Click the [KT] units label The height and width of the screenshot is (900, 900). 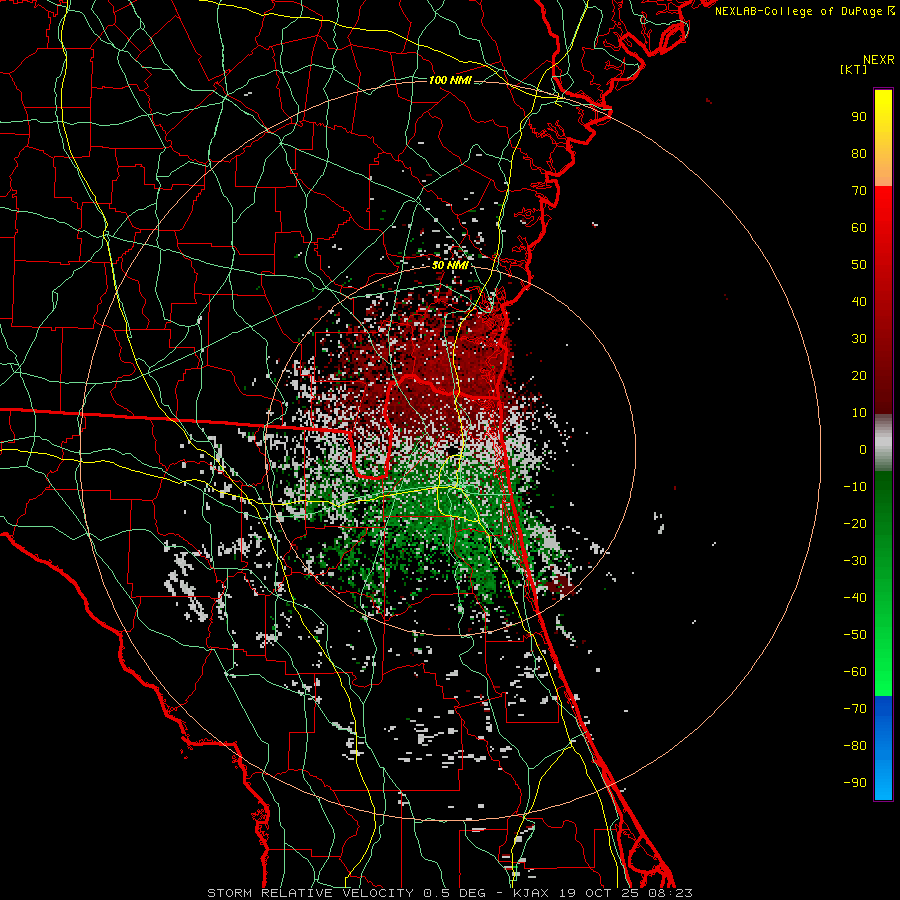click(854, 69)
